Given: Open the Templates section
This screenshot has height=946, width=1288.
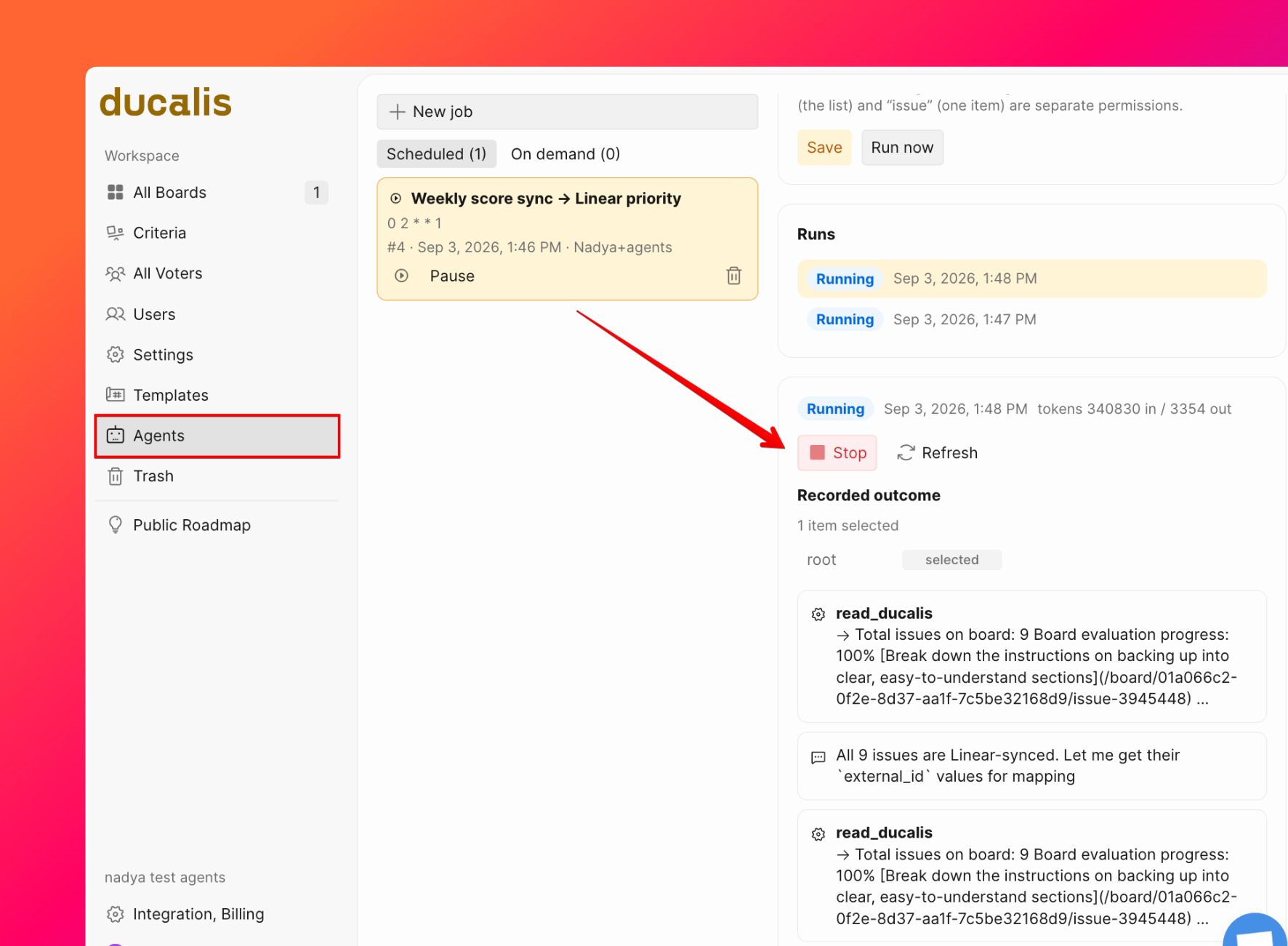Looking at the screenshot, I should 217,395.
